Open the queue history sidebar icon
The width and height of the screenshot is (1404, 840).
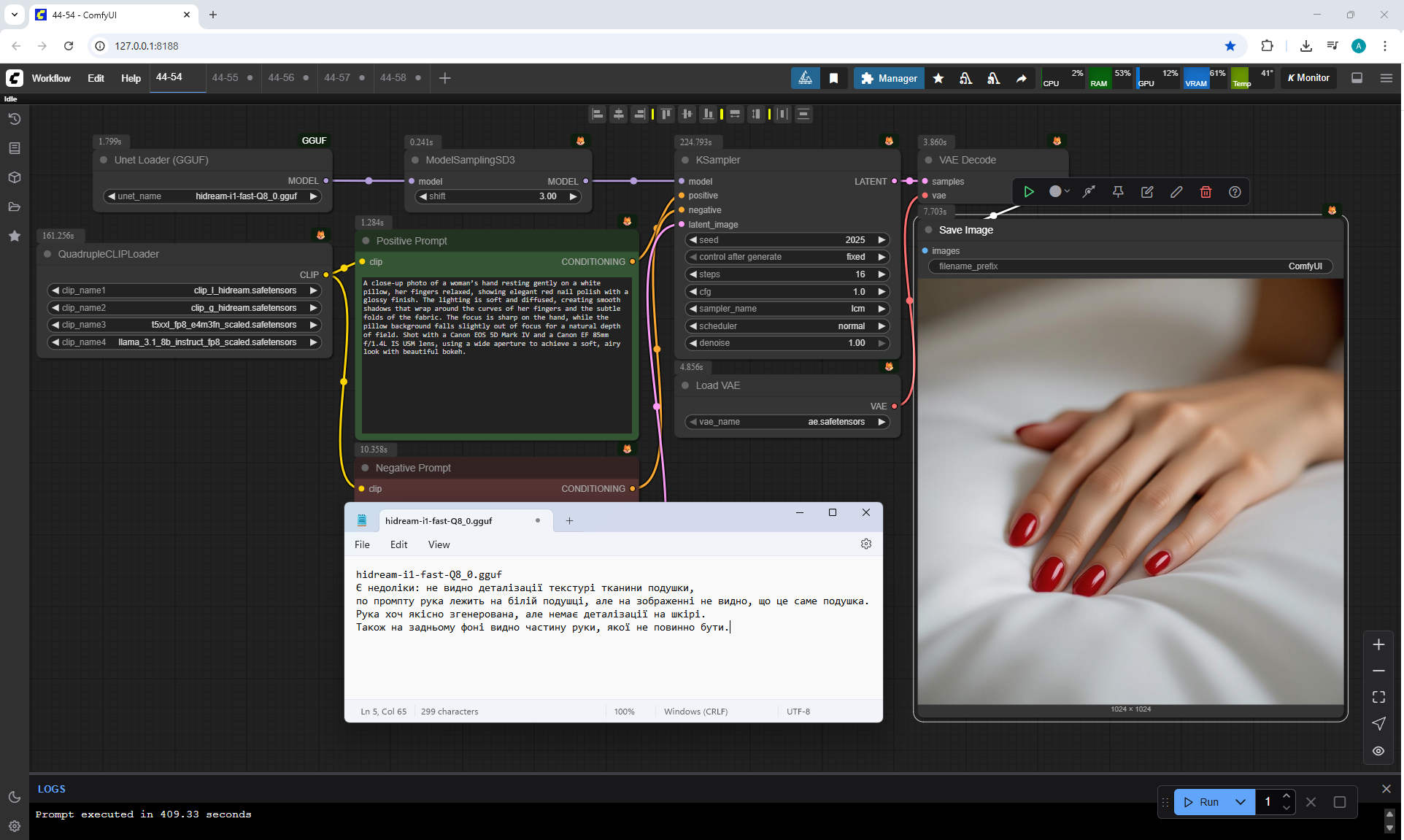pyautogui.click(x=14, y=119)
